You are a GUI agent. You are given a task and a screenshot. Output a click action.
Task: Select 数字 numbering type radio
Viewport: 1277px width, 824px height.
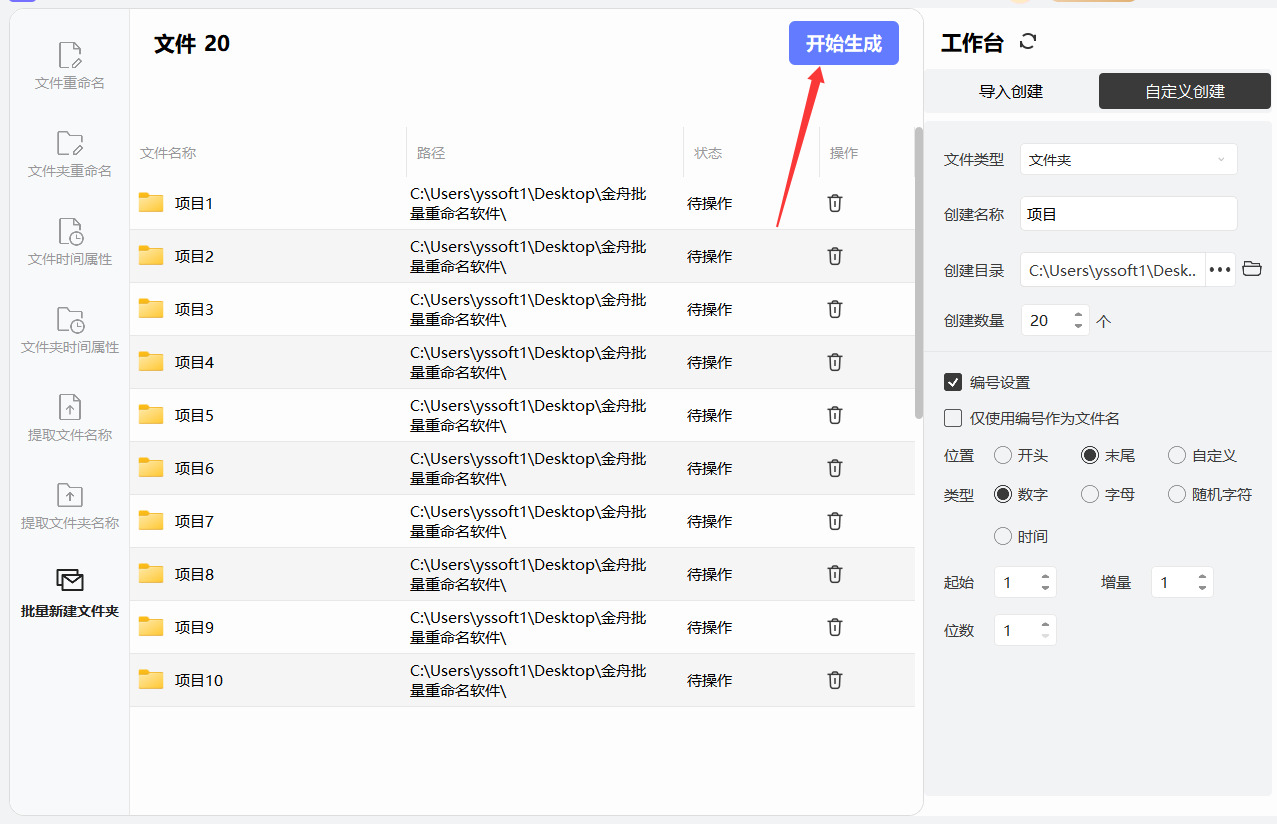[1003, 494]
